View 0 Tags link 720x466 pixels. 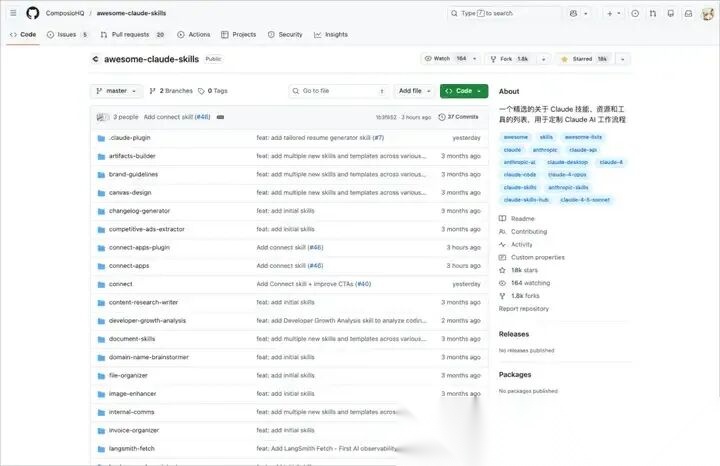(x=213, y=91)
